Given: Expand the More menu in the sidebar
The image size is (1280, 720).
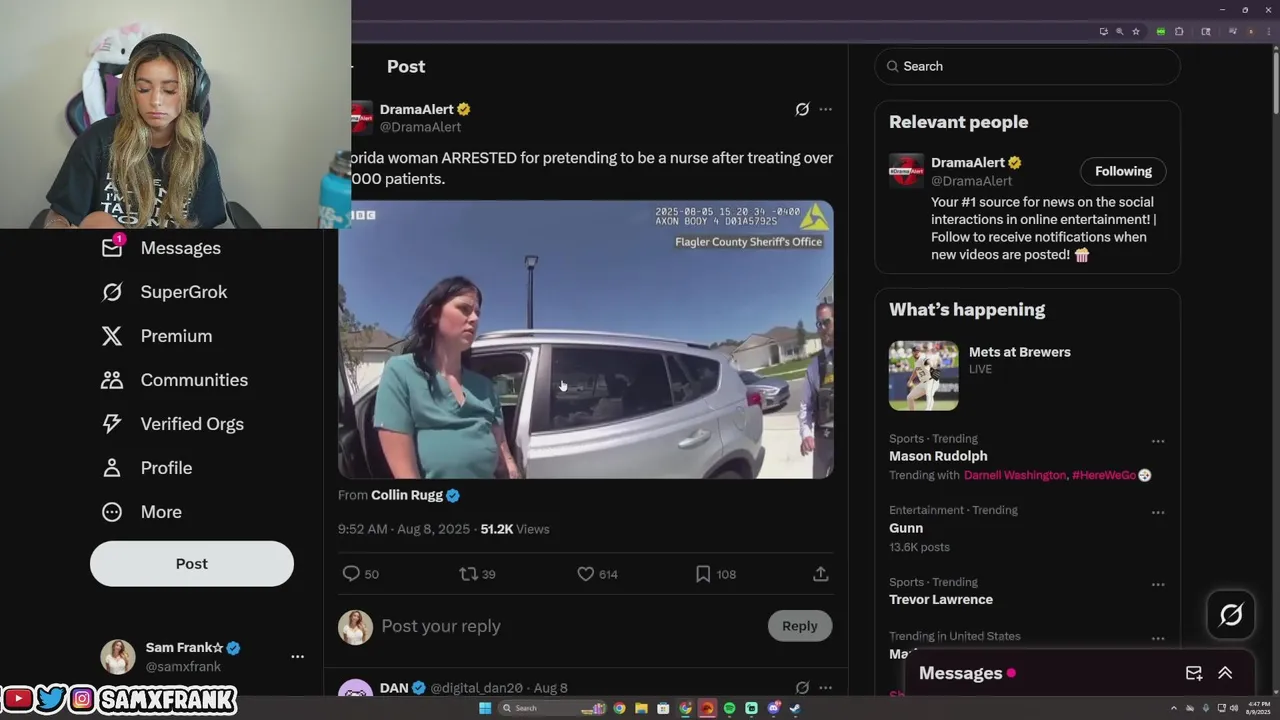Looking at the screenshot, I should tap(141, 512).
